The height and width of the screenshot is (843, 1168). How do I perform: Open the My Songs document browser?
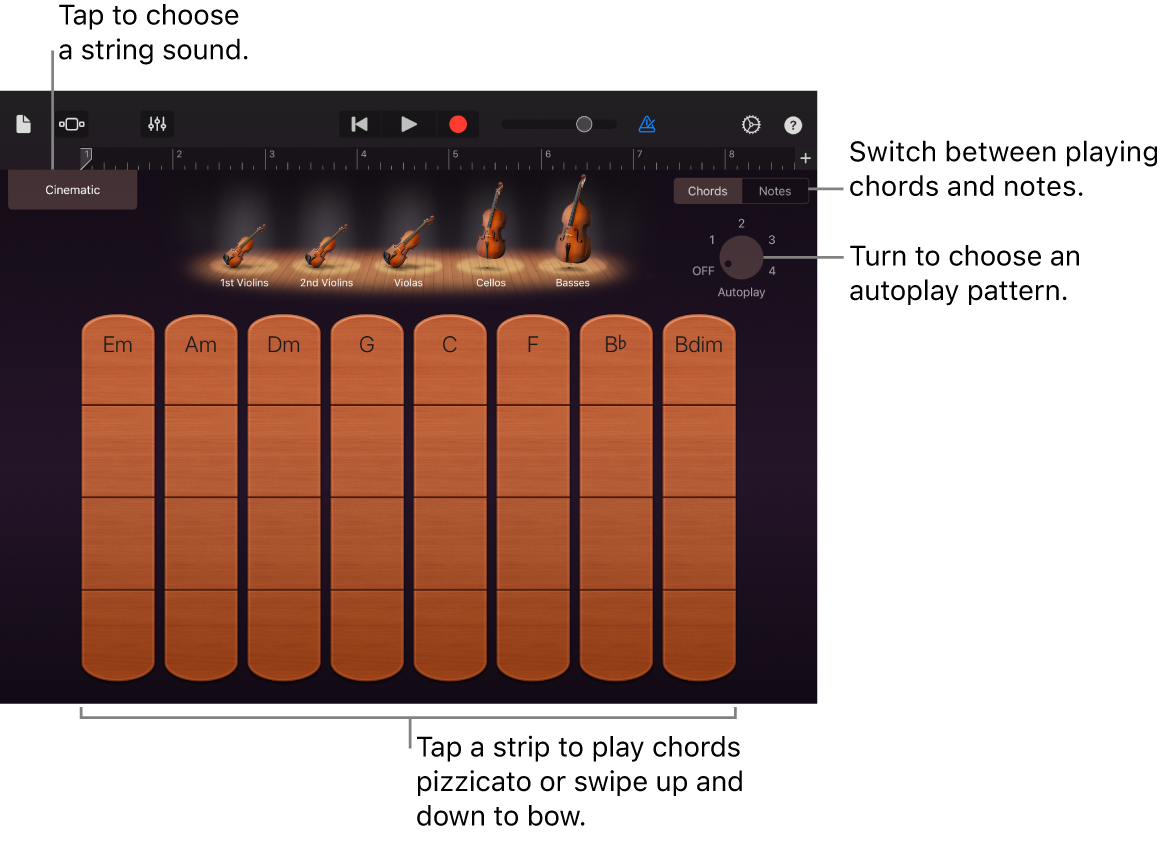pyautogui.click(x=22, y=124)
